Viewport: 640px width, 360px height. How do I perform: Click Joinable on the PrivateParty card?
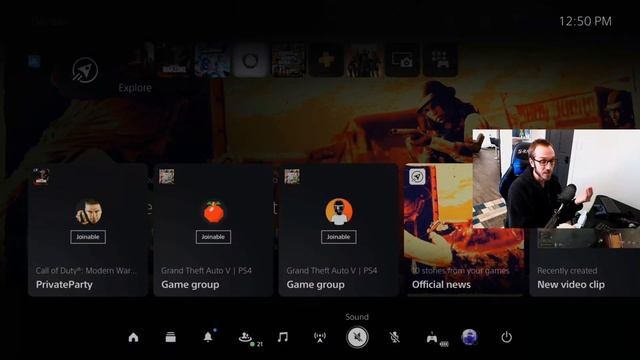[x=88, y=237]
